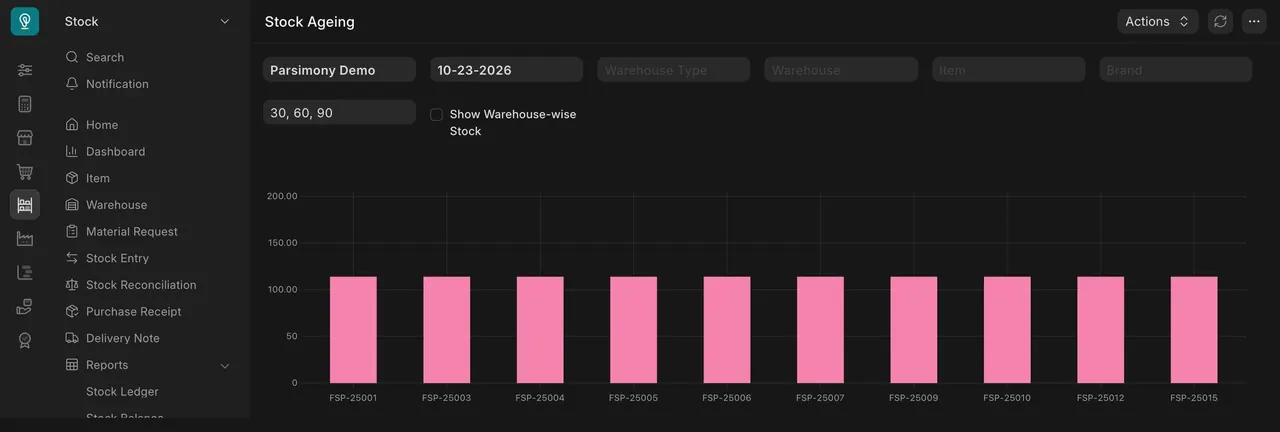Open the Brand filter field
The image size is (1280, 432).
[x=1176, y=70]
